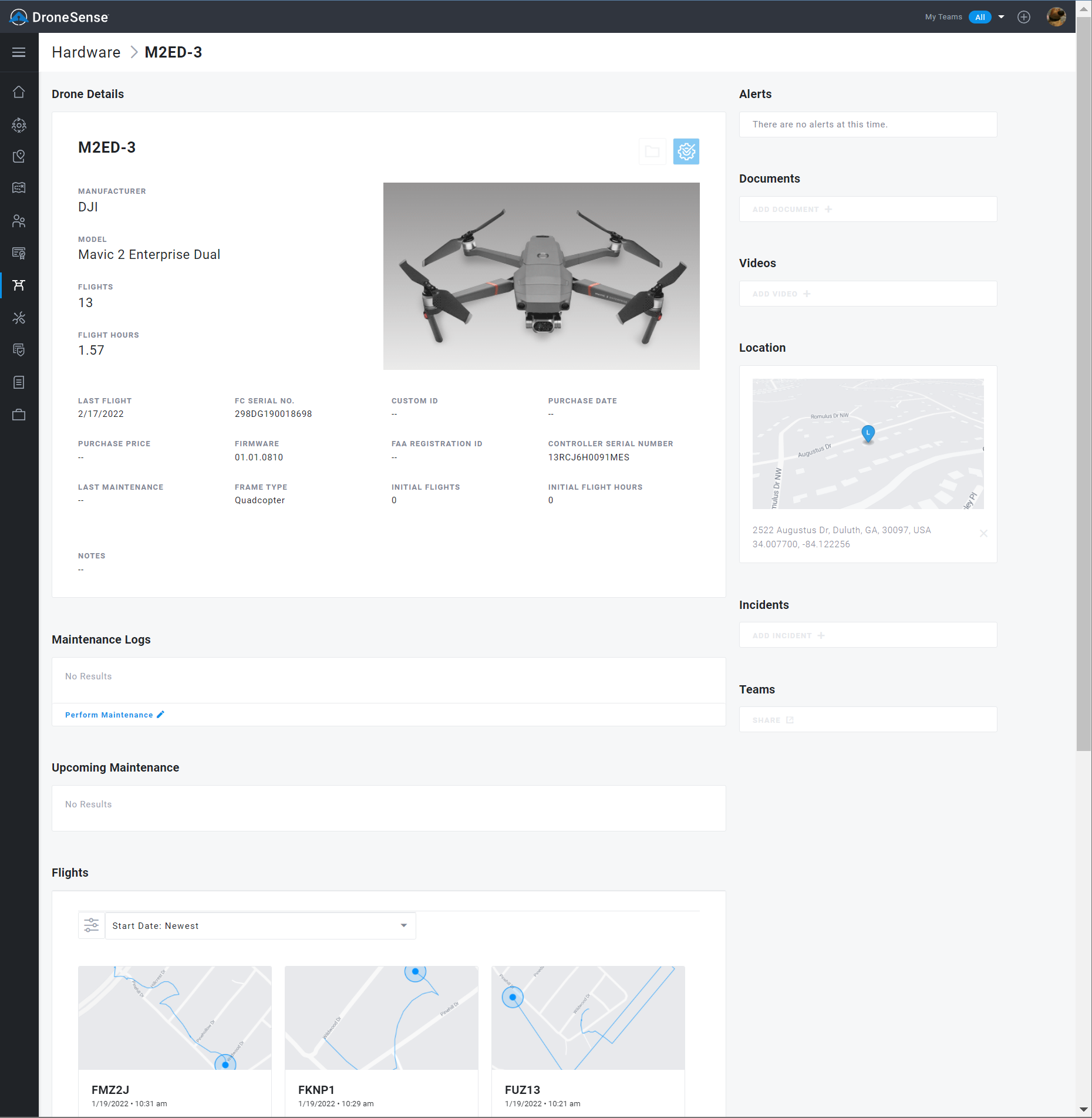Open the missions map sidebar icon

click(x=19, y=188)
